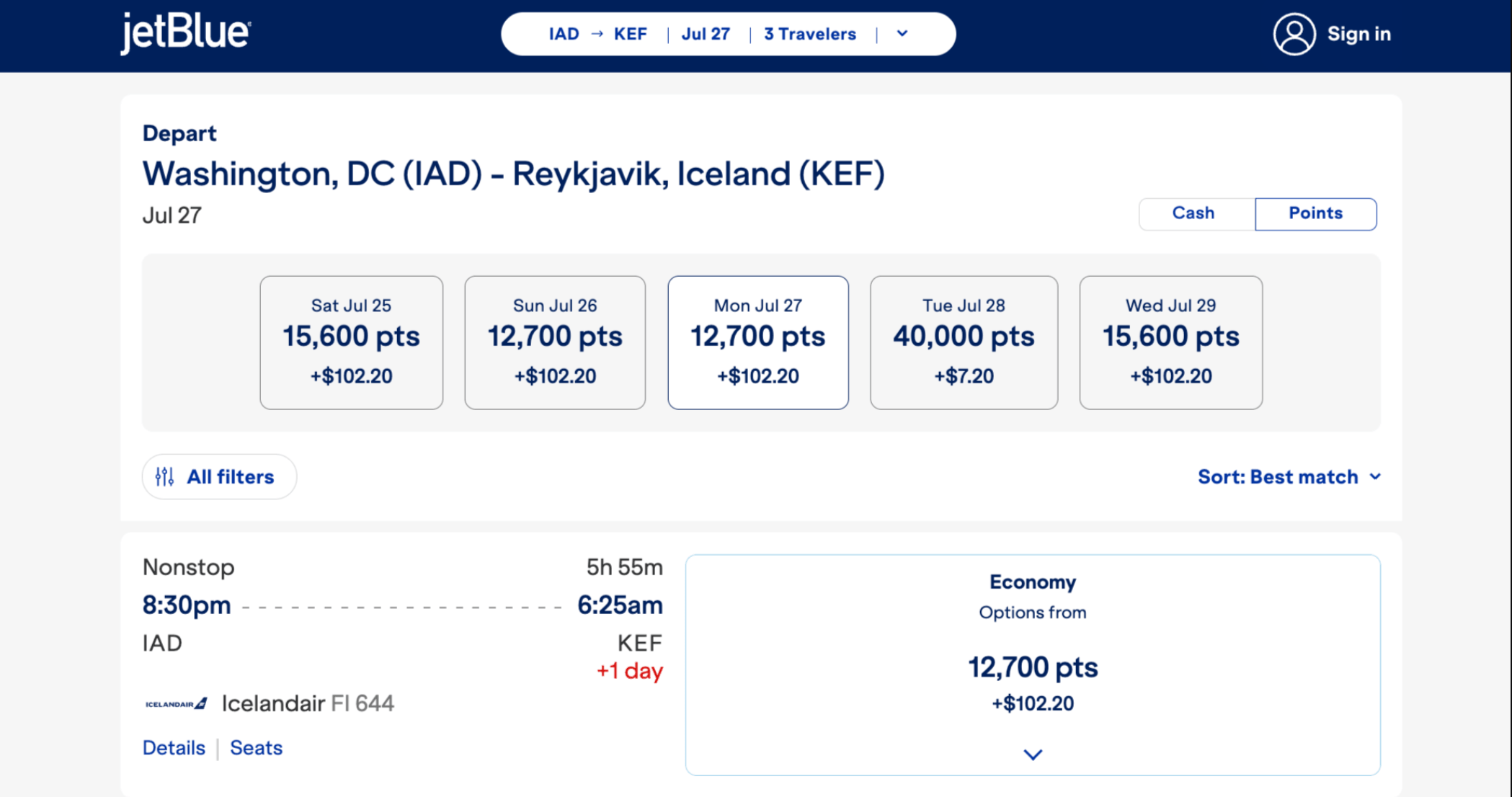Click the Sign in link
Viewport: 1512px width, 797px height.
click(1359, 34)
